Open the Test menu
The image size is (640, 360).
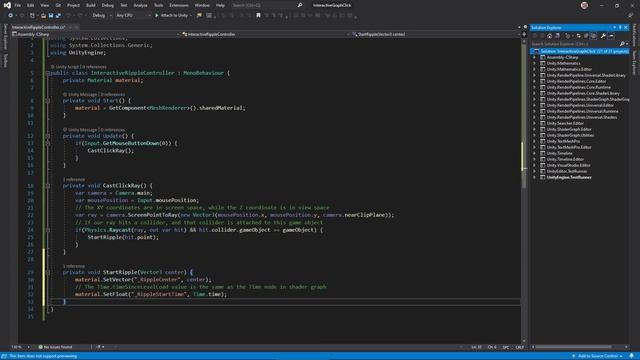coord(124,5)
